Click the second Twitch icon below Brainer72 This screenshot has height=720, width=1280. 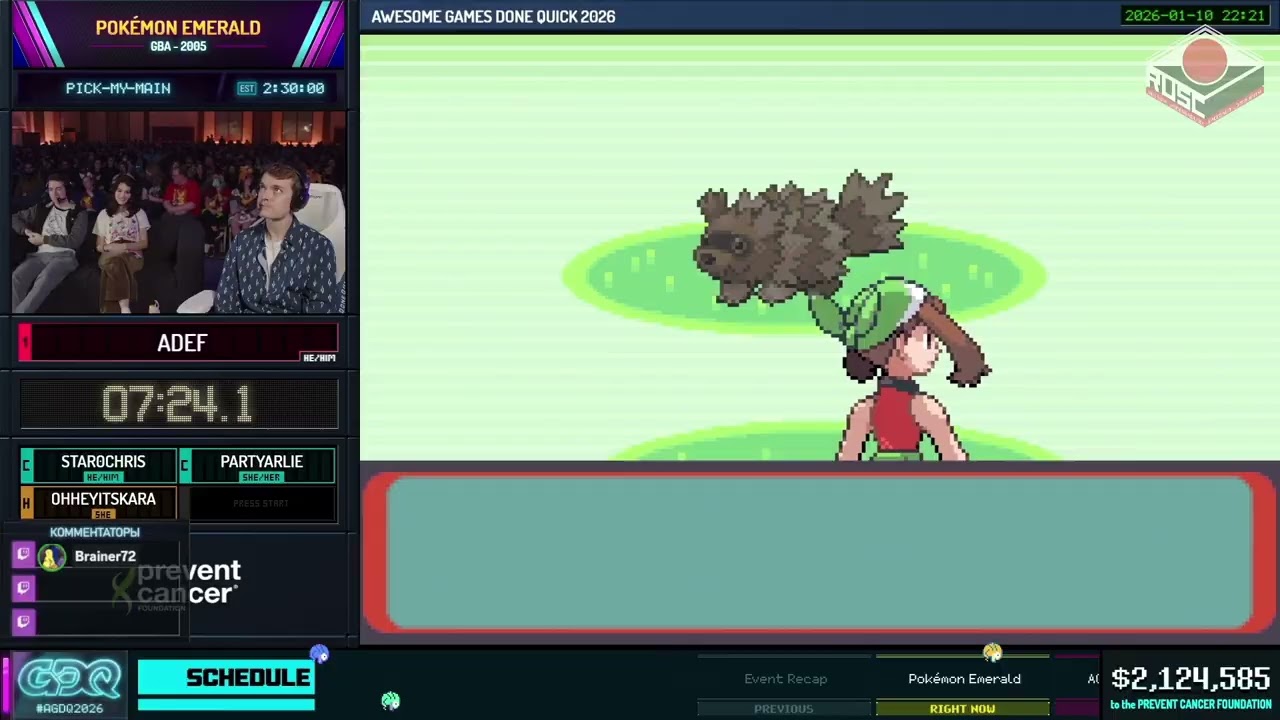[x=24, y=588]
